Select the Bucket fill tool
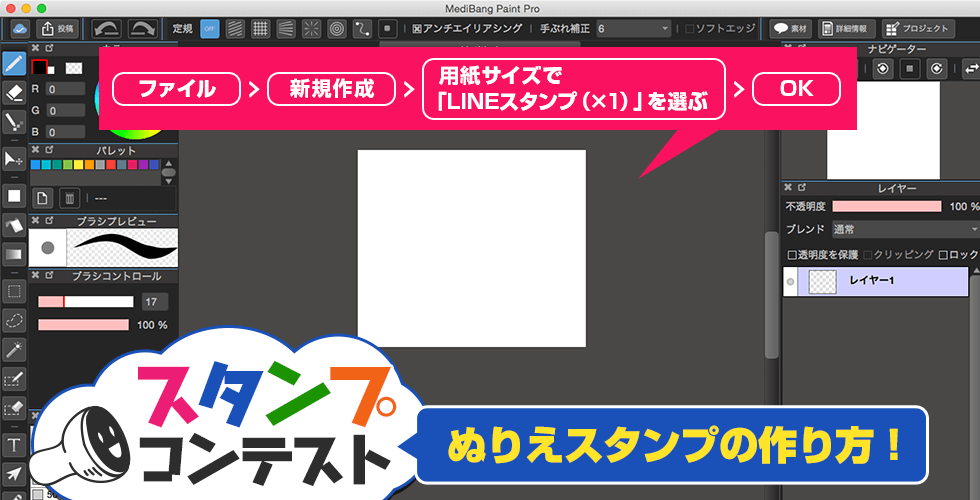 click(x=14, y=225)
